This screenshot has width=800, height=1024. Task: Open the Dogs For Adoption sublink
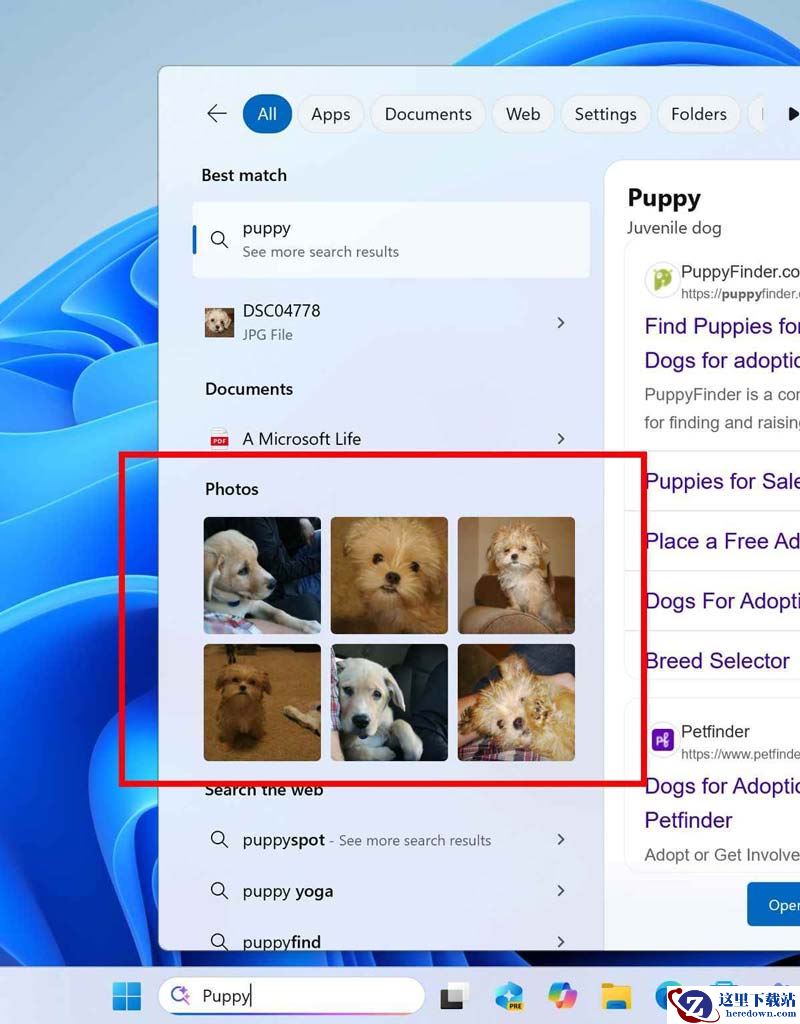pyautogui.click(x=722, y=601)
